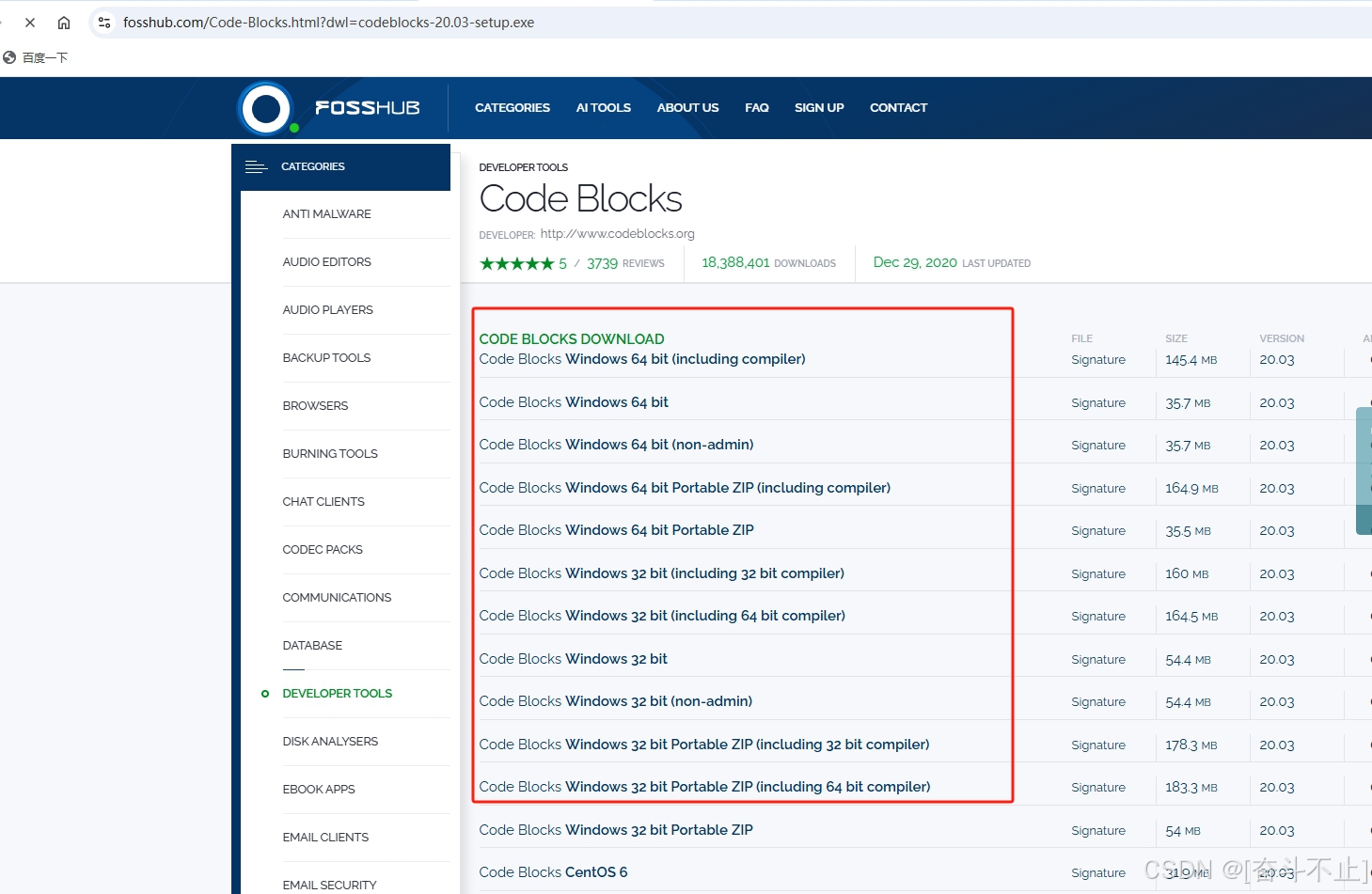Stop page loading with X button
Screen dimensions: 1372x894
(x=30, y=23)
